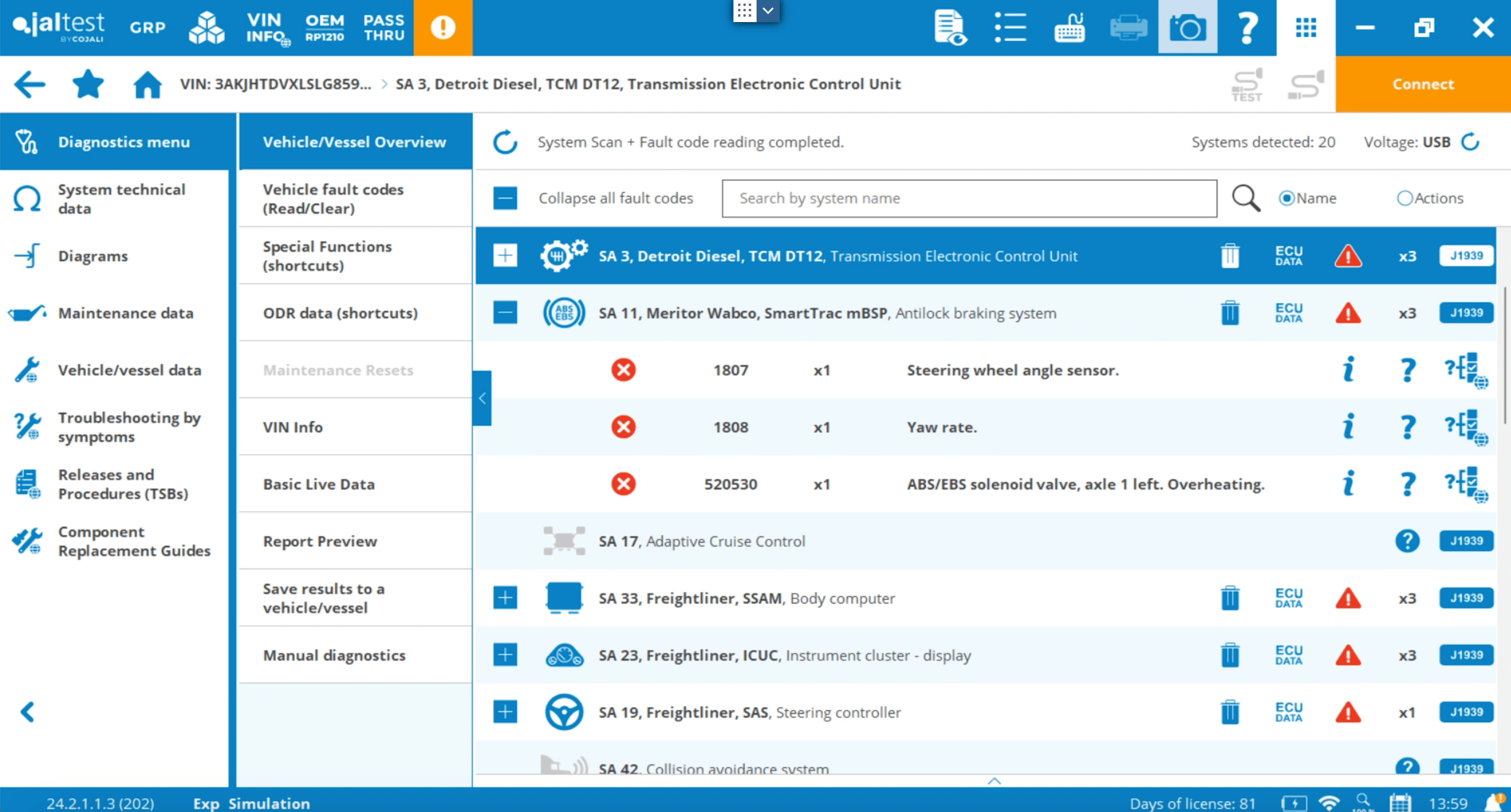The image size is (1511, 812).
Task: Expand SA 3 Detroit Diesel TCM DT12
Action: (x=505, y=256)
